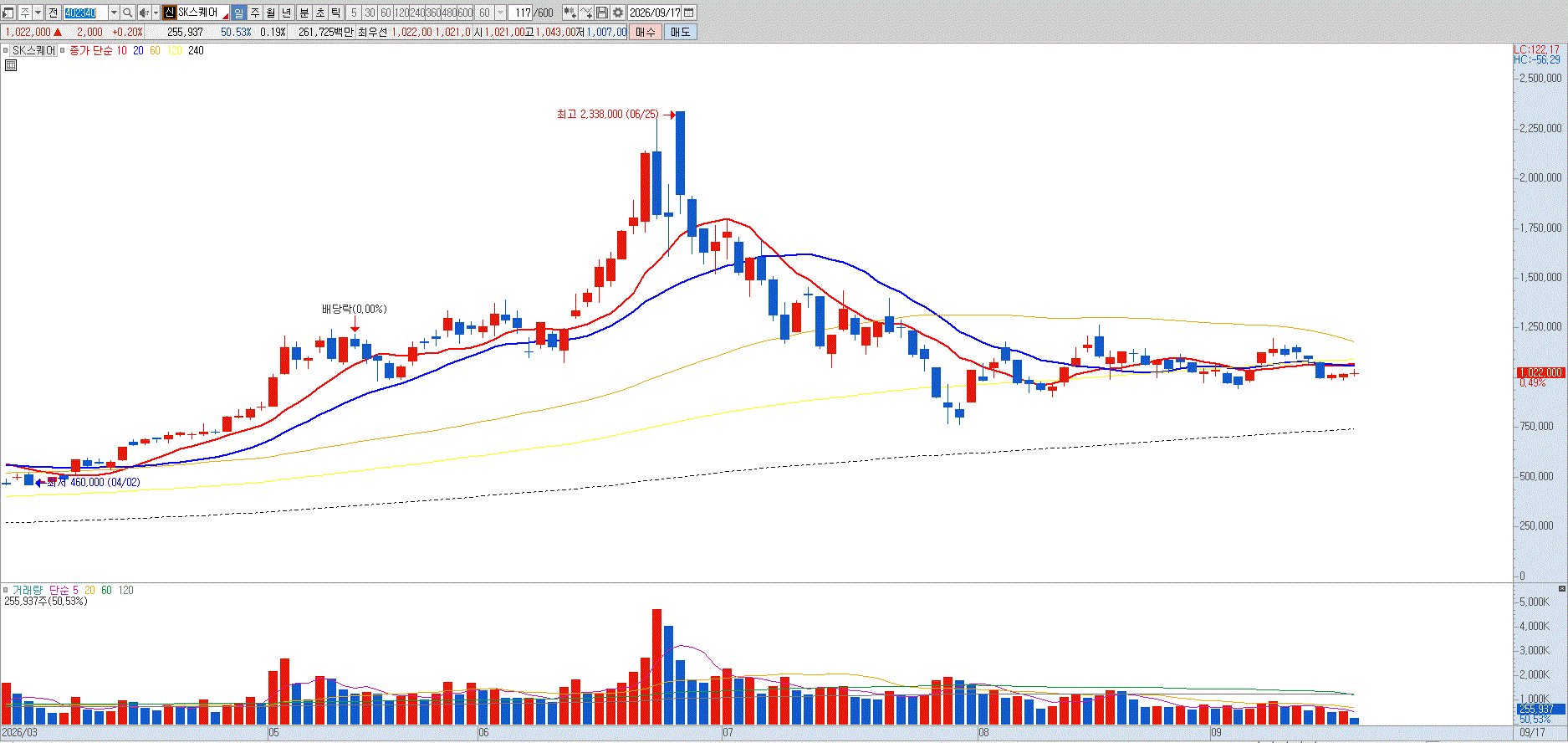The image size is (1568, 743).
Task: Switch to second '초' chart
Action: click(x=320, y=13)
